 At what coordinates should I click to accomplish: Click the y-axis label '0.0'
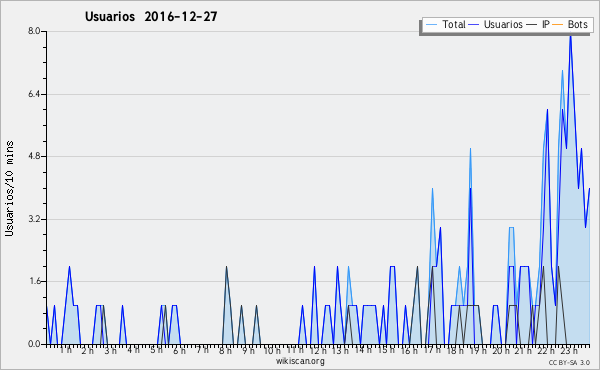(34, 344)
